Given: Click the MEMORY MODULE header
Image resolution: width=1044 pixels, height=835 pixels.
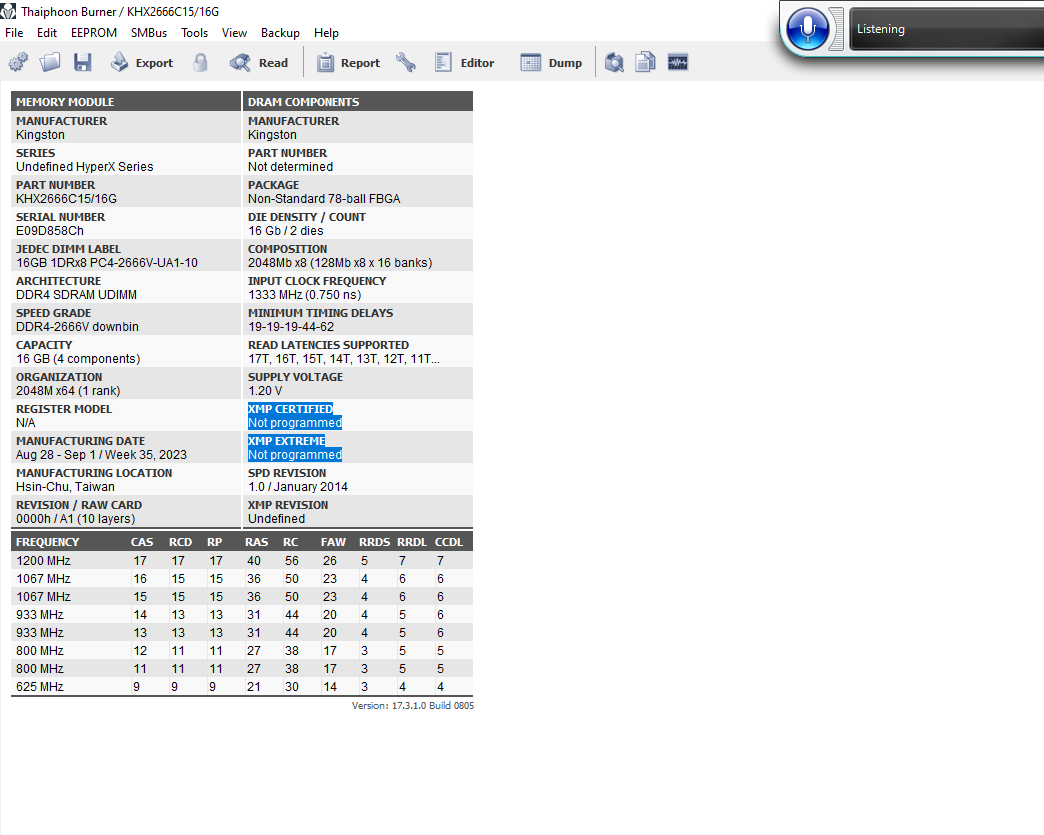Looking at the screenshot, I should [126, 101].
